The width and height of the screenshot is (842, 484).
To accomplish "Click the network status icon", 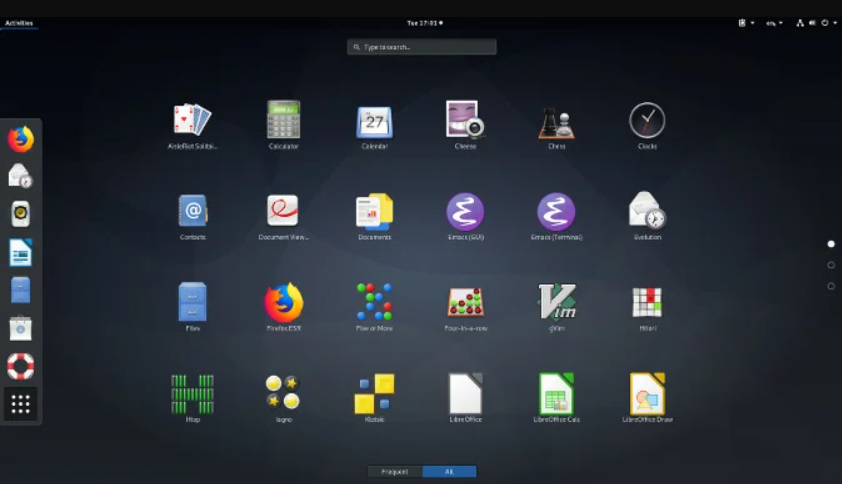I will click(x=800, y=23).
